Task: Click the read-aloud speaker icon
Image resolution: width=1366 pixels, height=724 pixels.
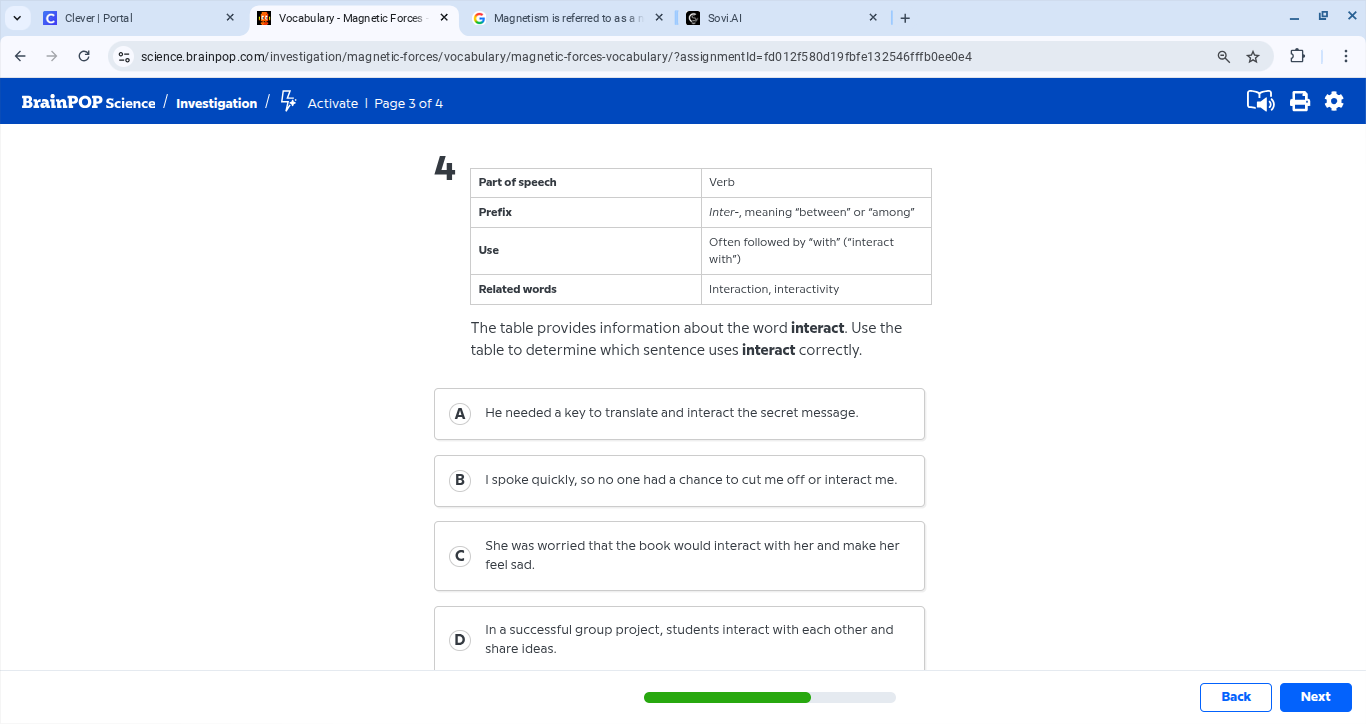Action: click(x=1260, y=101)
